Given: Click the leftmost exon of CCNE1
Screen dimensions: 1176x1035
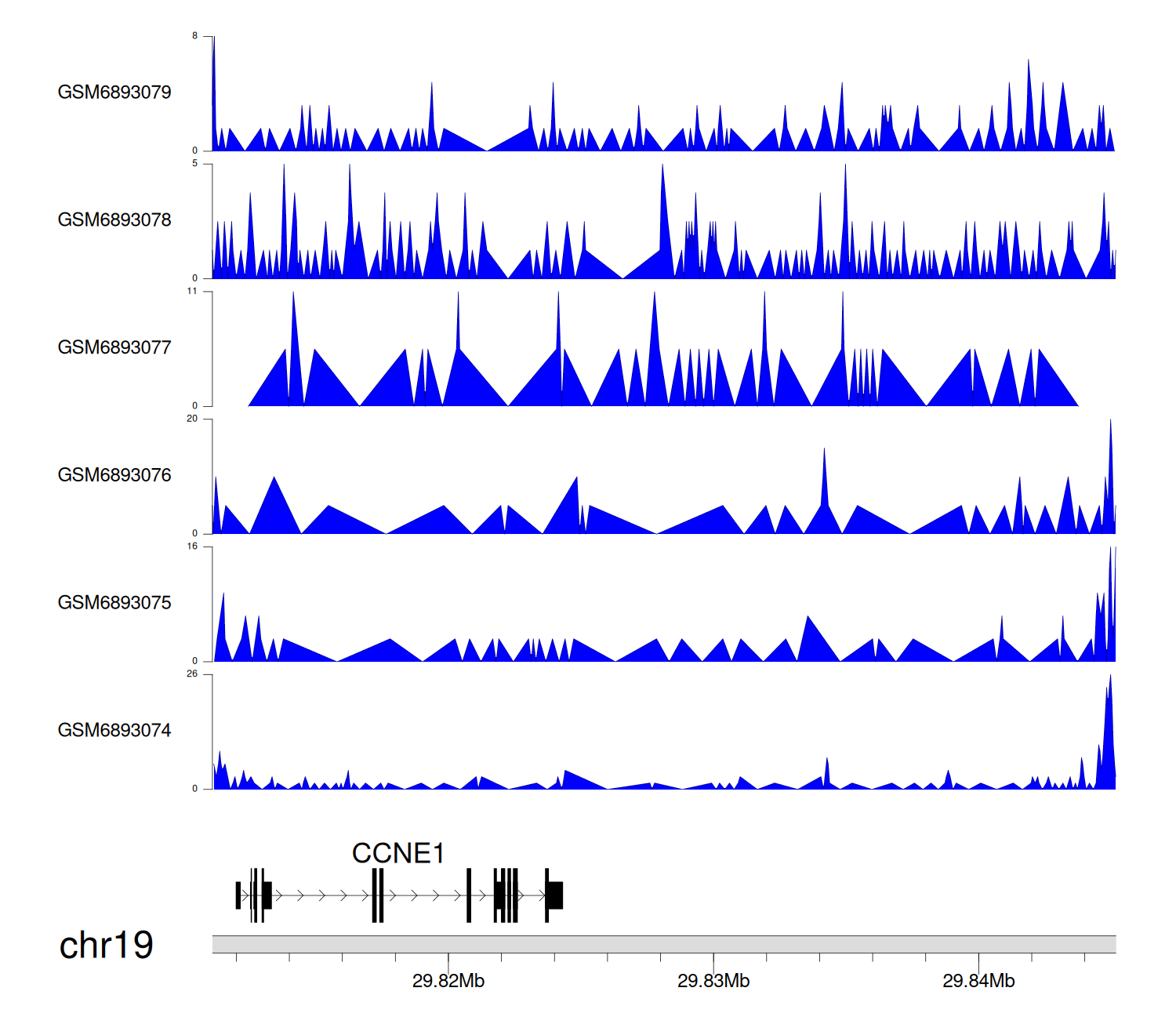Looking at the screenshot, I should click(x=238, y=895).
